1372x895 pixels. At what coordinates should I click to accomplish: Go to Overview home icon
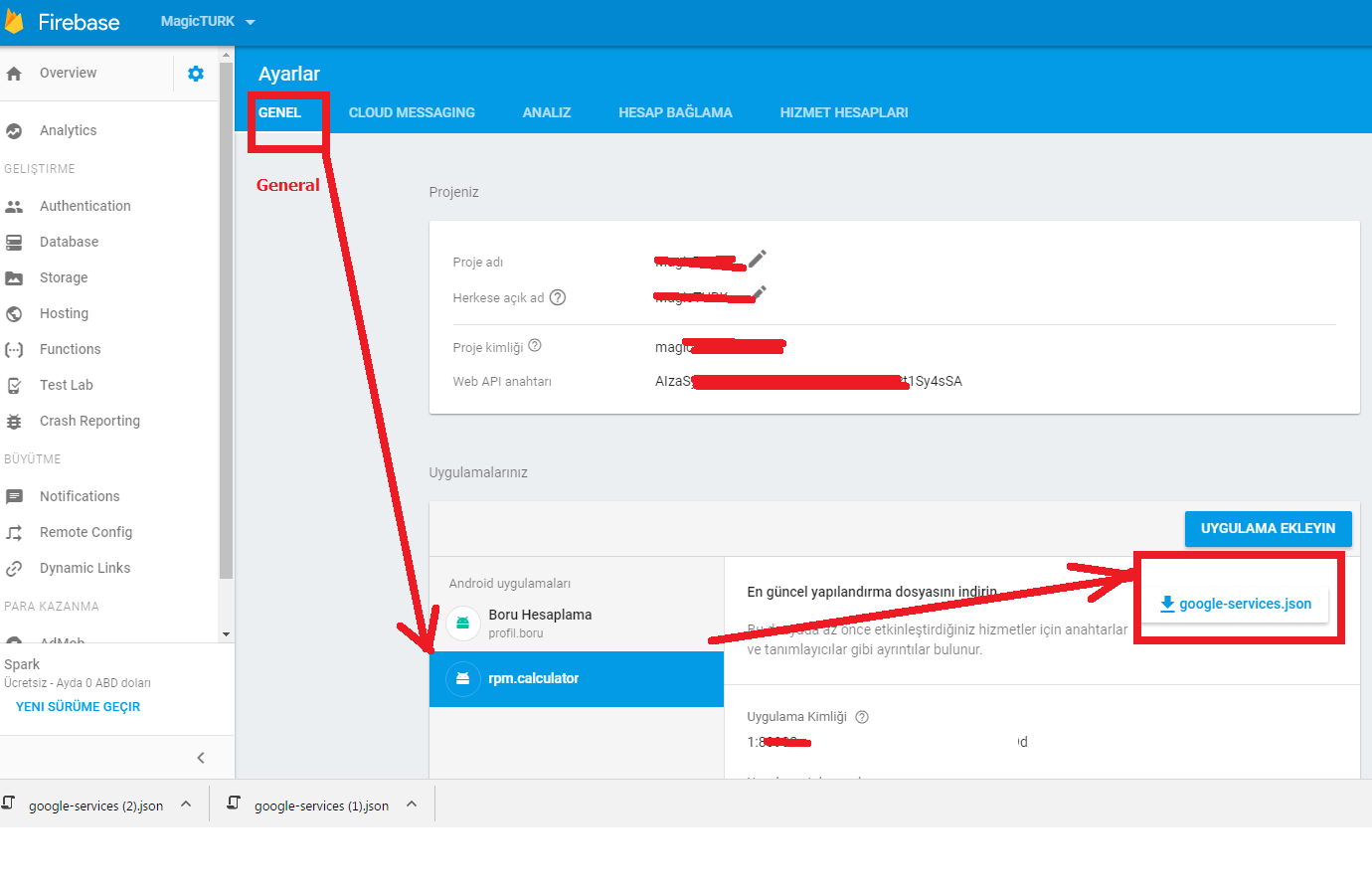coord(14,74)
